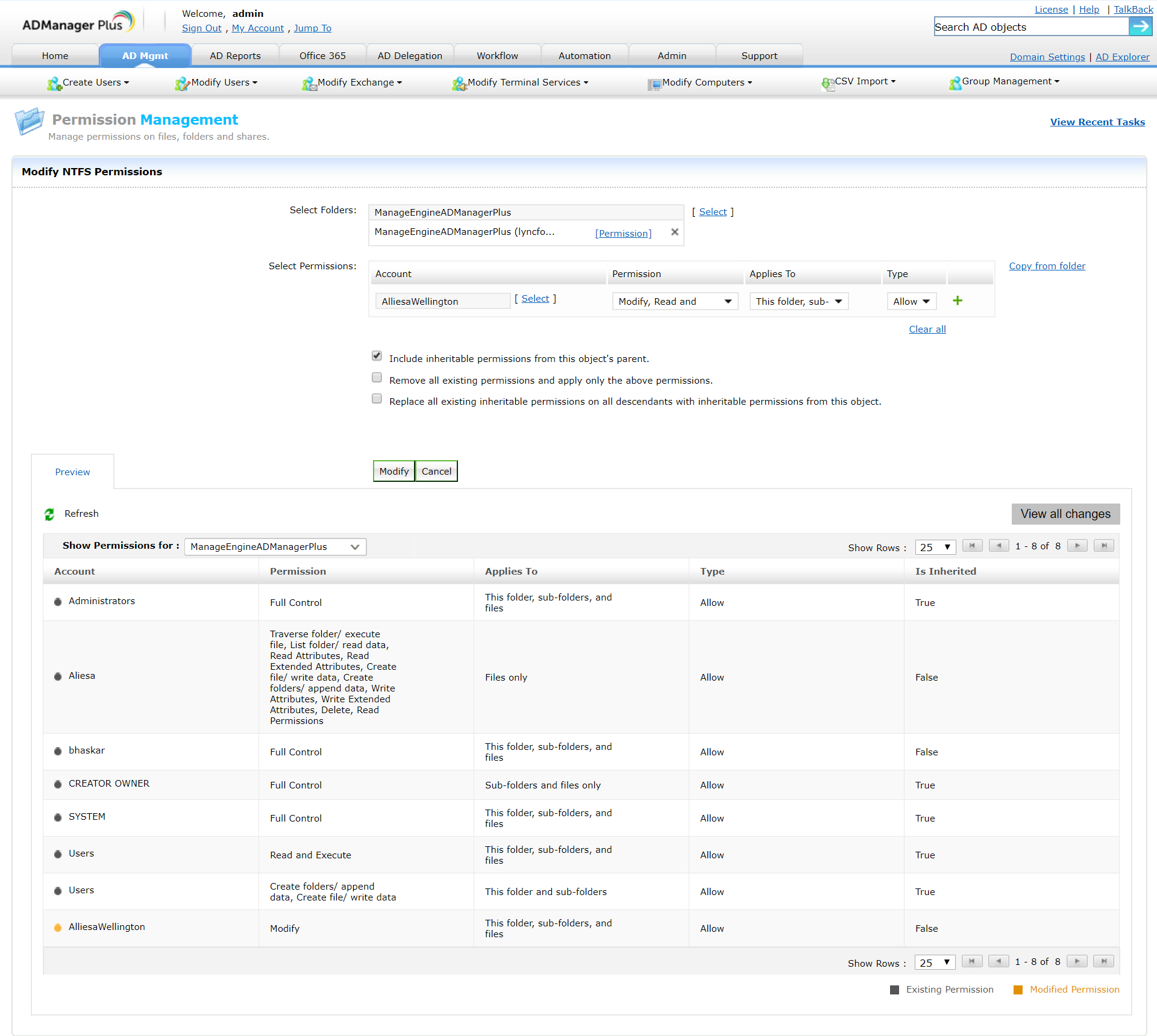Click the green Refresh icon

(x=49, y=514)
